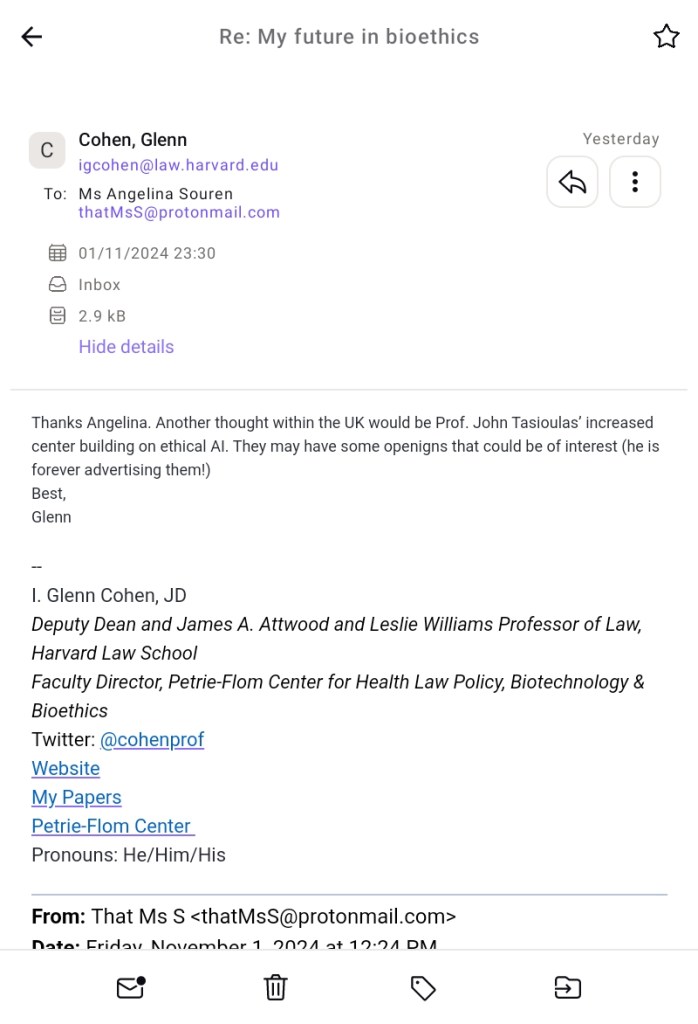The height and width of the screenshot is (1024, 698).
Task: Open the My Papers link
Action: point(76,797)
